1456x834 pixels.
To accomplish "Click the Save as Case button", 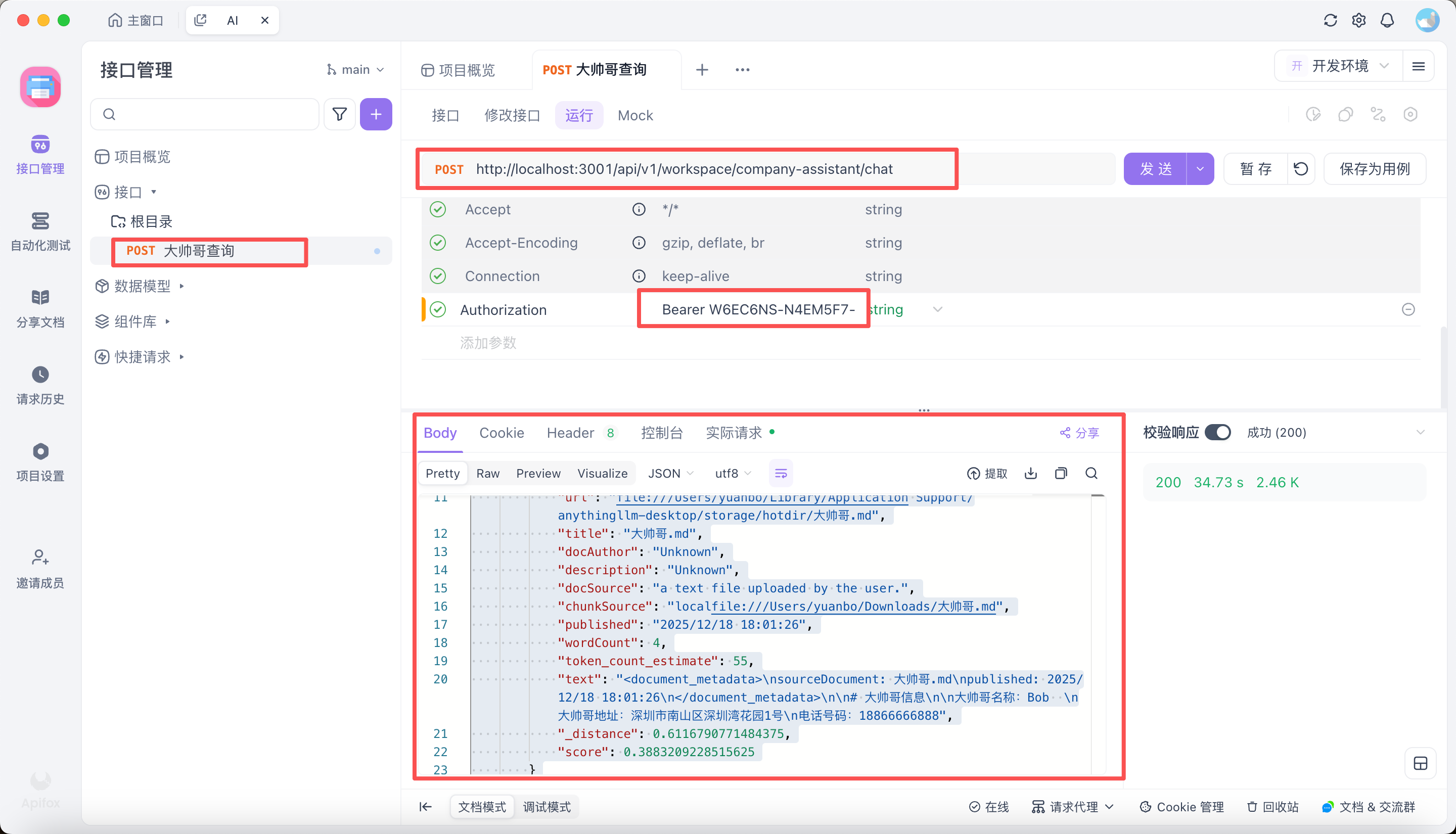I will [x=1374, y=169].
